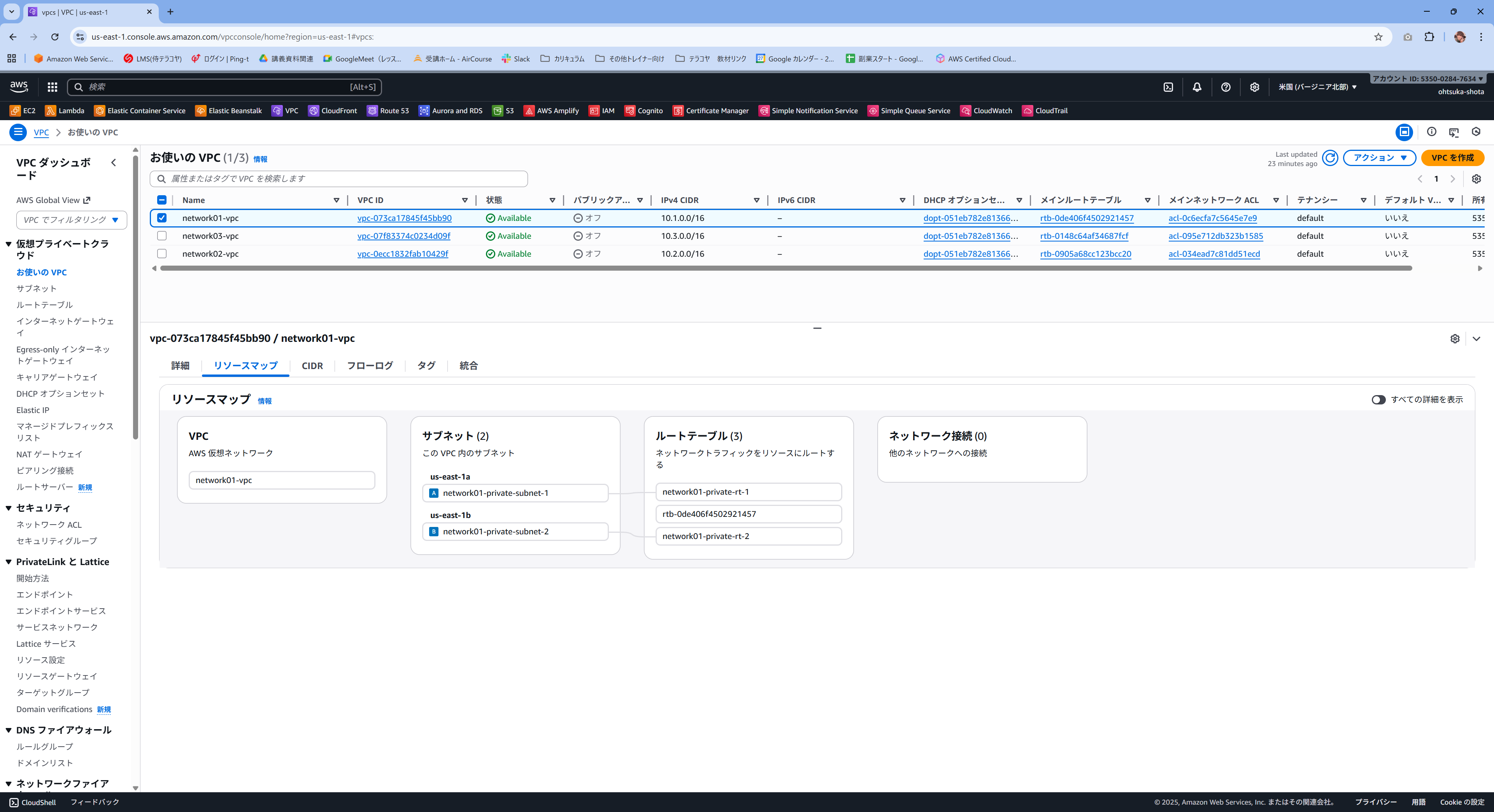Switch to the フローログ tab
The image size is (1494, 812).
[370, 366]
